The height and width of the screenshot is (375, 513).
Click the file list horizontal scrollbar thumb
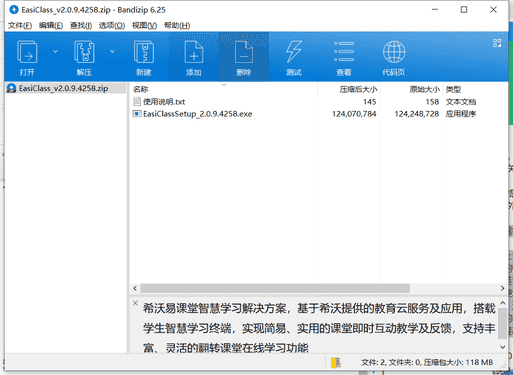(x=275, y=288)
